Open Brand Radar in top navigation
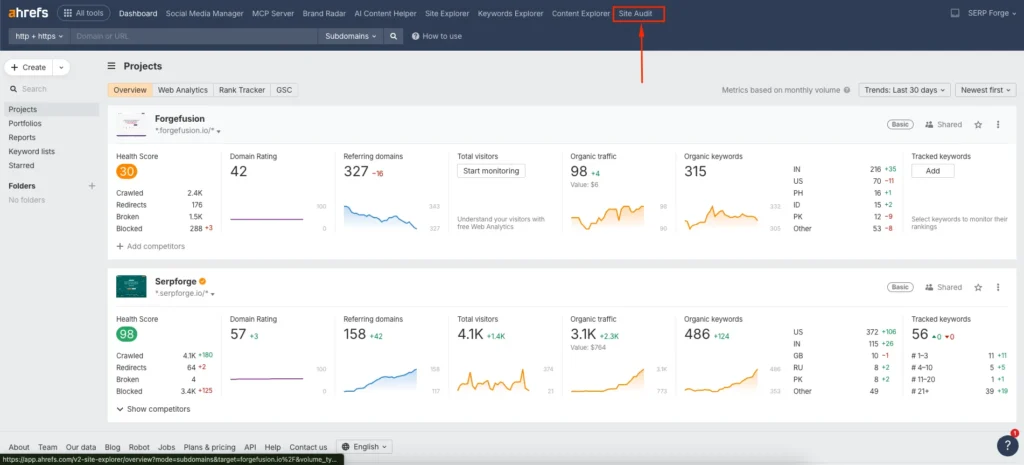Image resolution: width=1024 pixels, height=465 pixels. [x=325, y=13]
